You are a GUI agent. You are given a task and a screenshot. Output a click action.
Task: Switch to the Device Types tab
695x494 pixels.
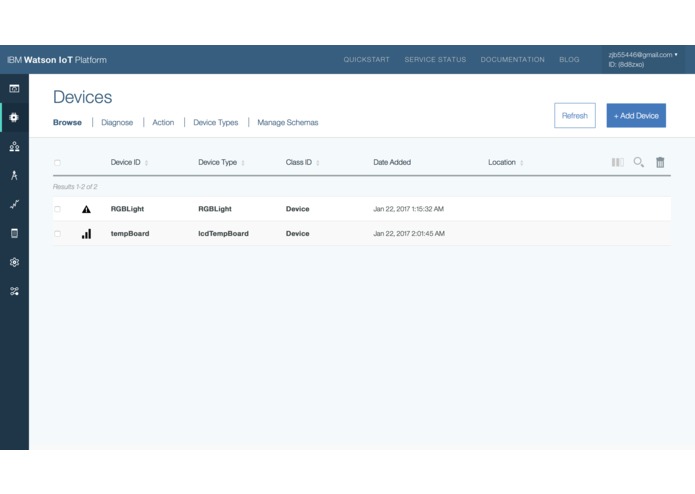[215, 122]
